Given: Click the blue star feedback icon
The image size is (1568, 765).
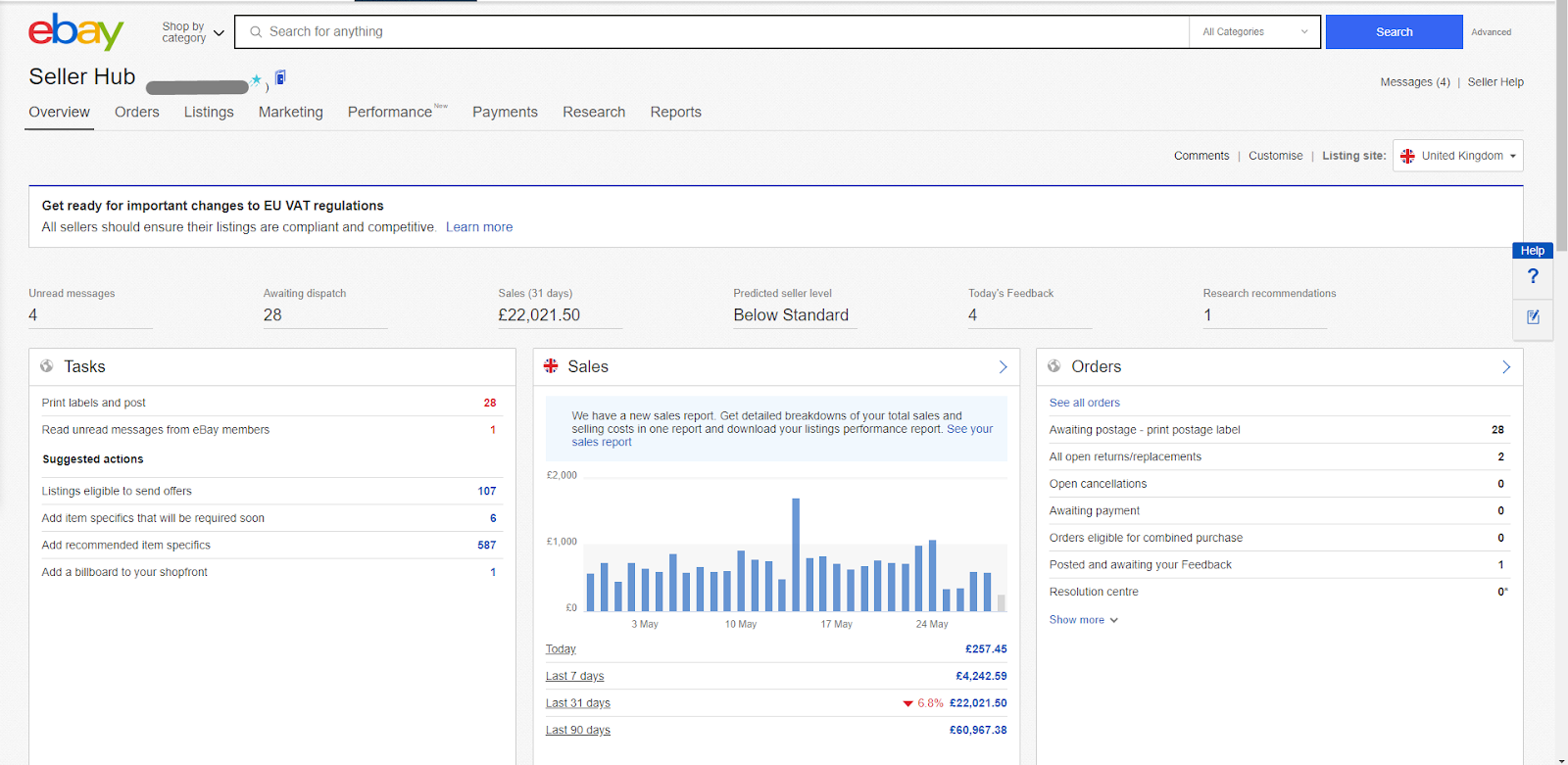Looking at the screenshot, I should [x=256, y=79].
